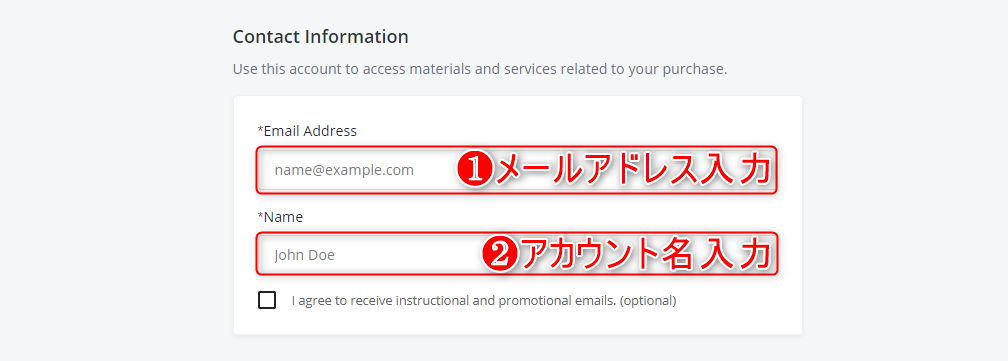This screenshot has height=361, width=1008.
Task: Select the red circled number 2 badge
Action: pyautogui.click(x=500, y=255)
